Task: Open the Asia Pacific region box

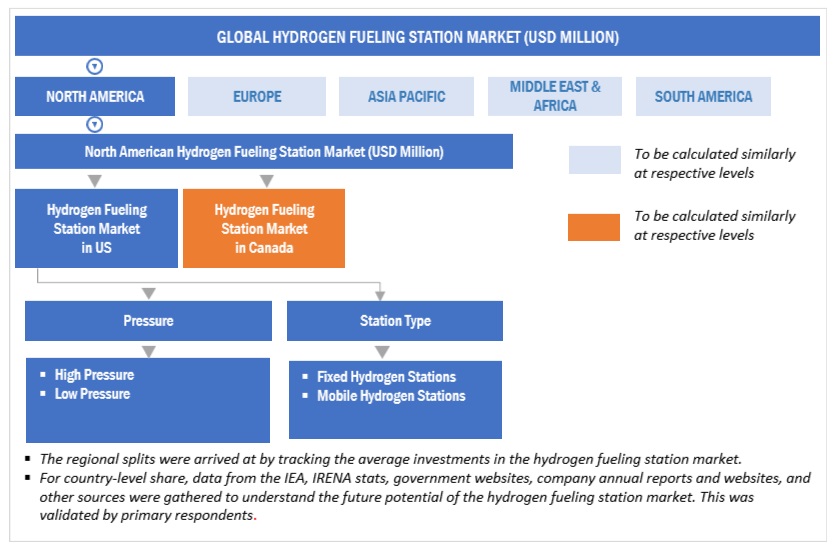Action: tap(406, 96)
